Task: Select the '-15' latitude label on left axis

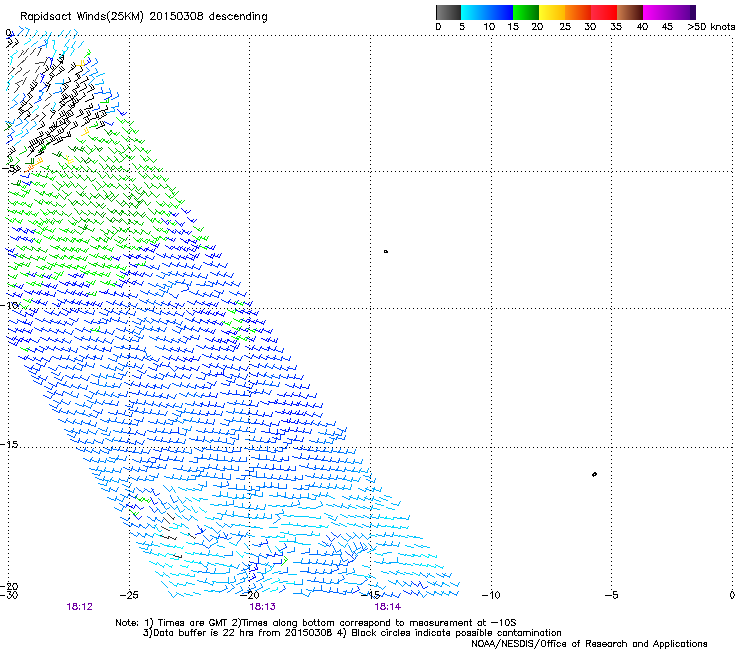Action: pos(9,445)
